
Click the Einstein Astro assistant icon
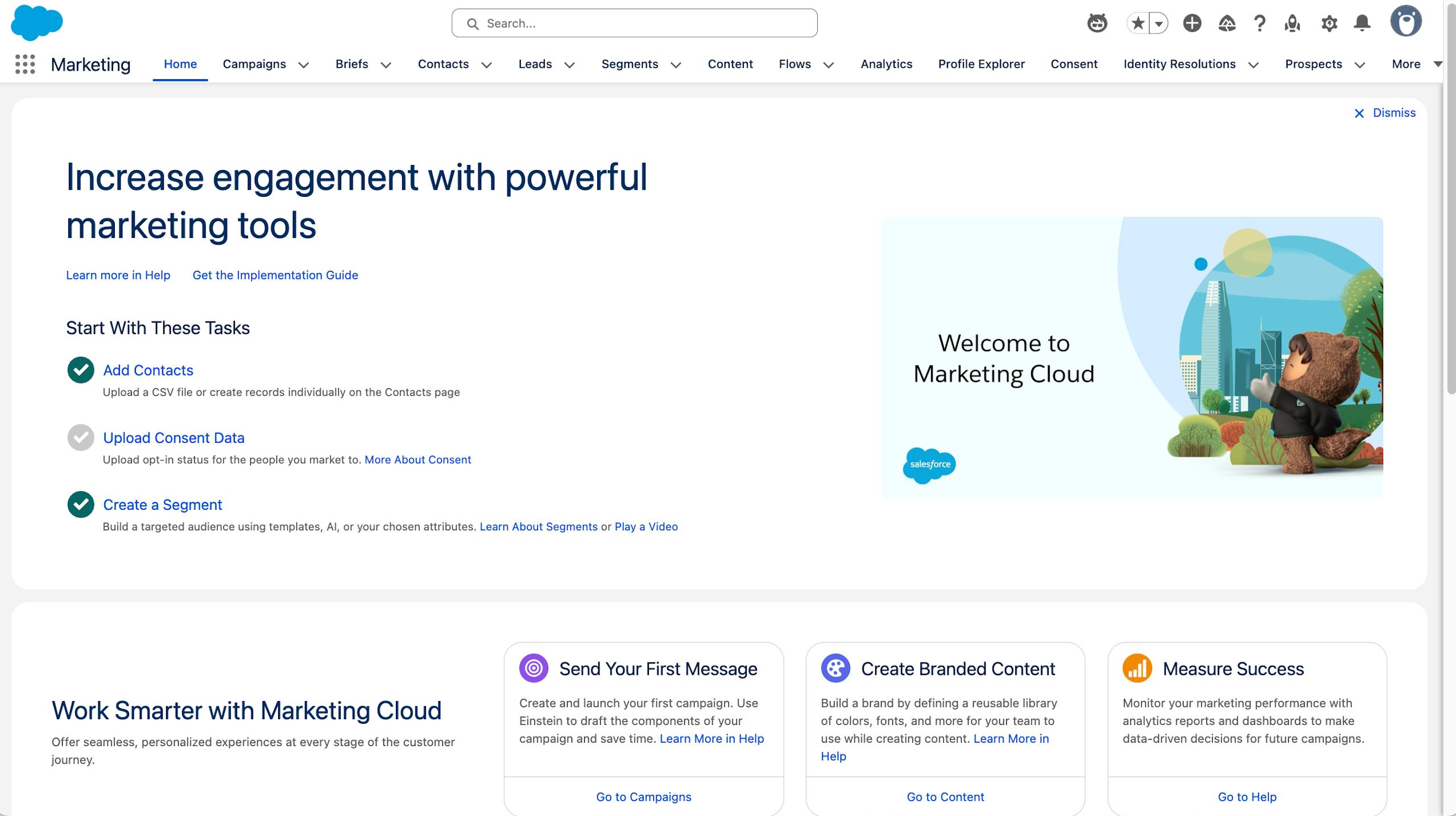point(1097,23)
